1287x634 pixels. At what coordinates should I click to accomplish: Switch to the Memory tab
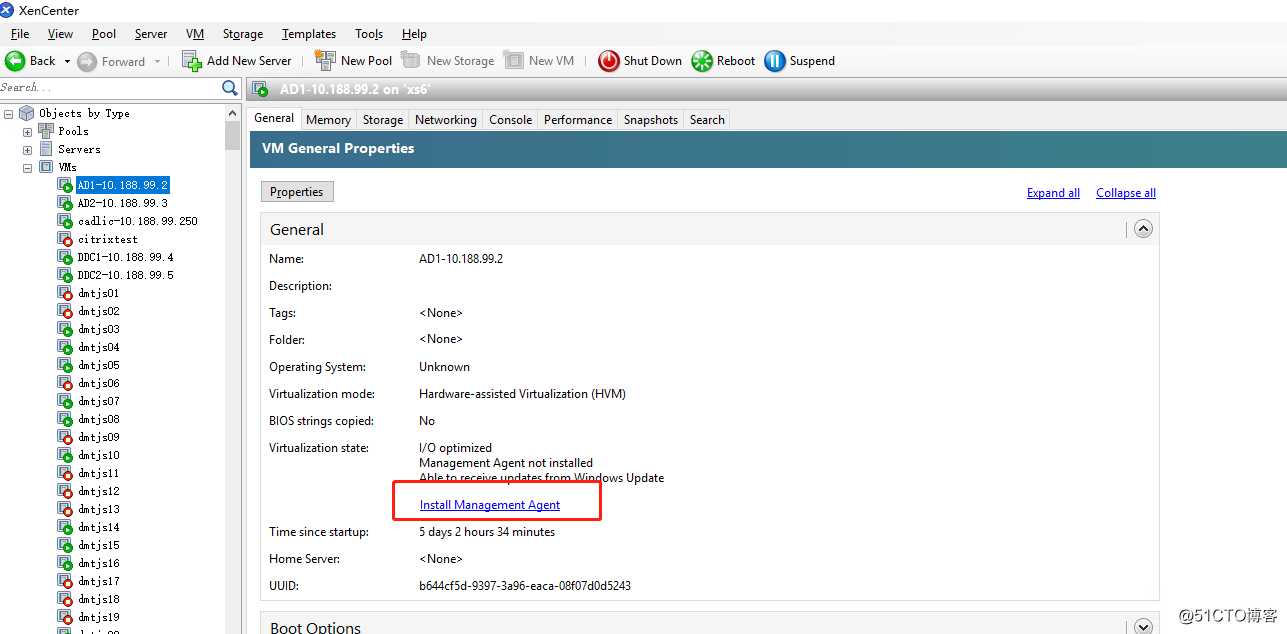328,120
